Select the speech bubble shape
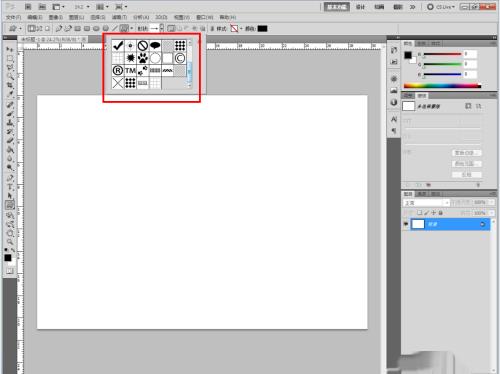Viewport: 500px width, 374px height. pos(155,46)
